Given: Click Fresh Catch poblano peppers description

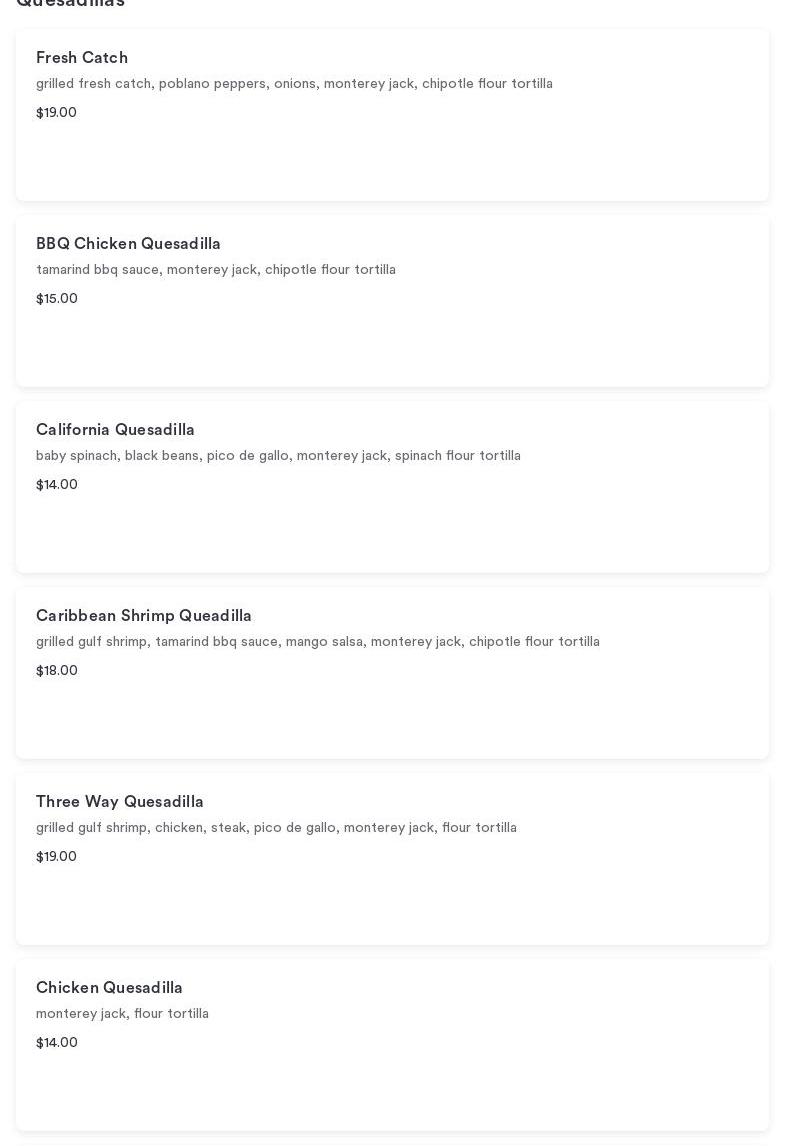Looking at the screenshot, I should pyautogui.click(x=294, y=84).
